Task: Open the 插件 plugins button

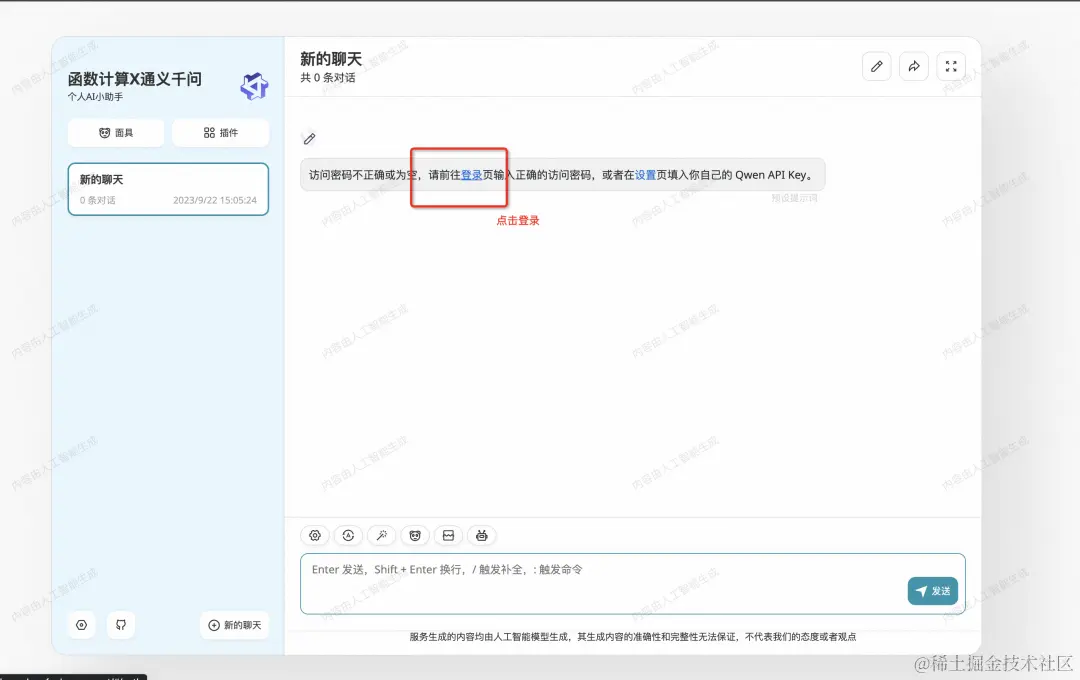Action: 220,133
